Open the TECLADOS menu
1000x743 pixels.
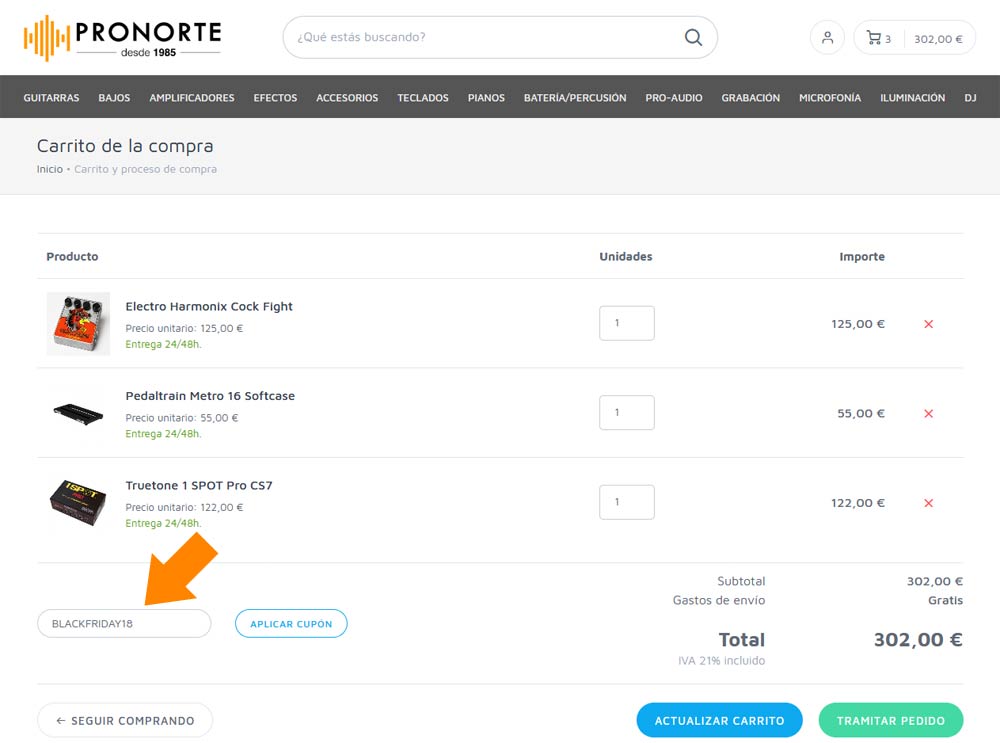[x=423, y=98]
